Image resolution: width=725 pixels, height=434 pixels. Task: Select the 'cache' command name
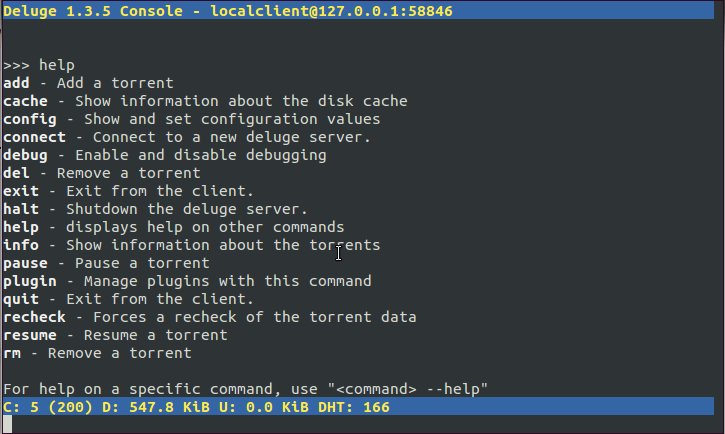coord(25,101)
